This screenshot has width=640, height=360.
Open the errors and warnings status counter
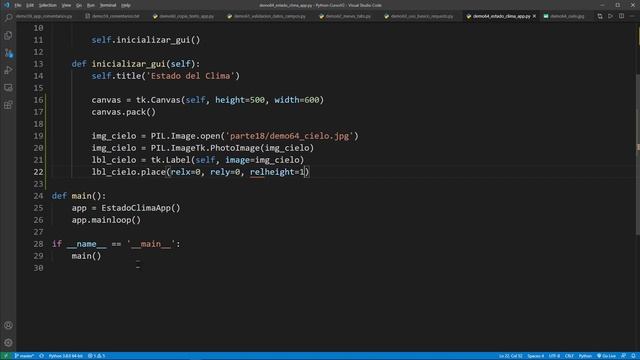click(97, 356)
